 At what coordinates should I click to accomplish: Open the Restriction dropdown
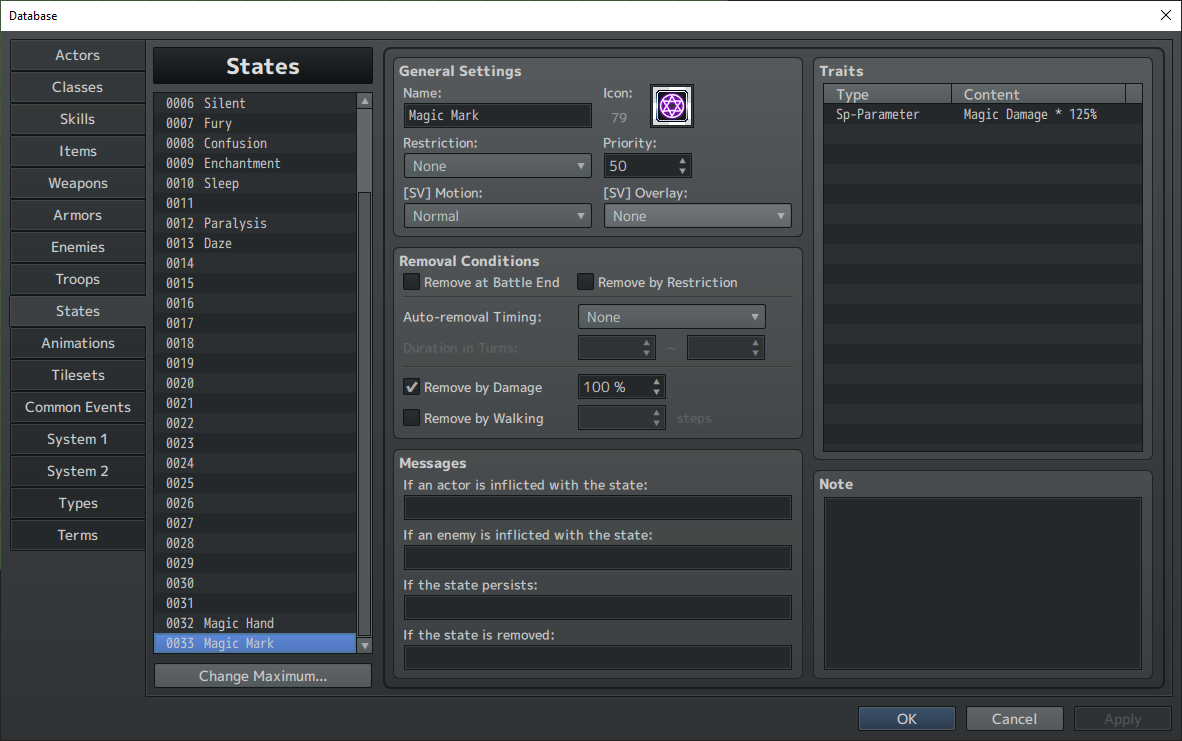tap(498, 166)
